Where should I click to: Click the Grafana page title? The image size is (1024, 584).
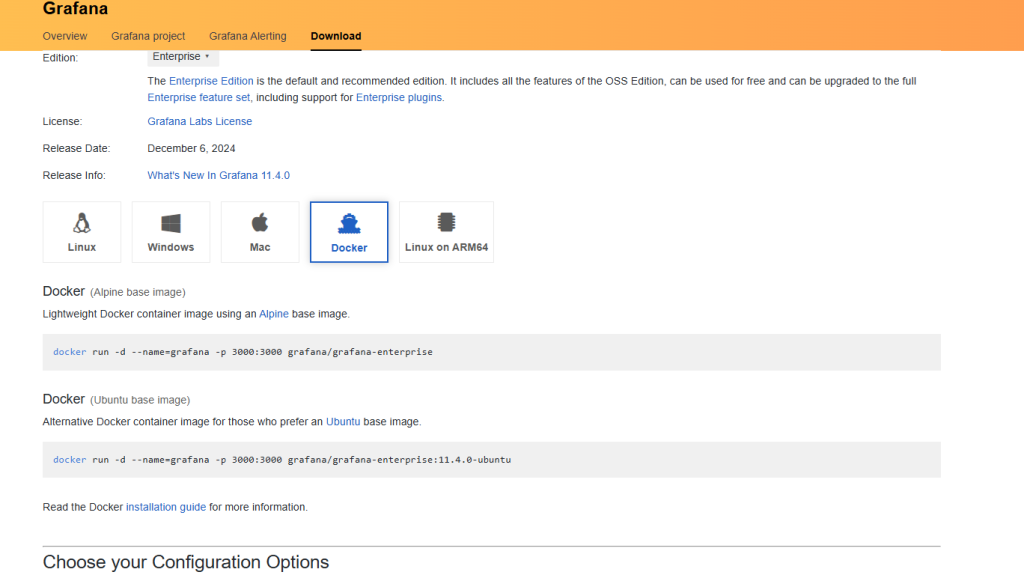click(x=75, y=8)
